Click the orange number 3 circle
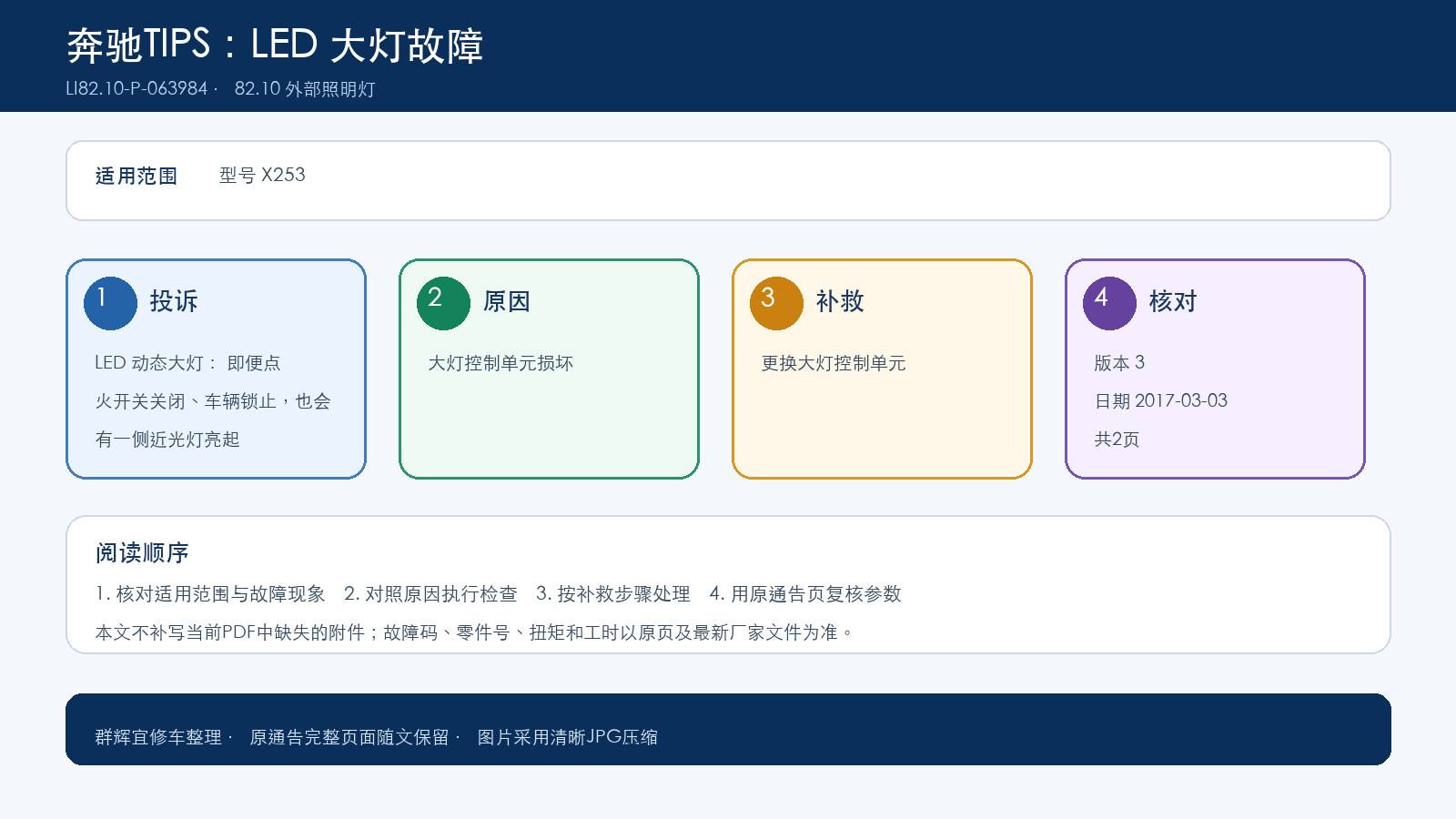This screenshot has height=819, width=1456. (776, 303)
